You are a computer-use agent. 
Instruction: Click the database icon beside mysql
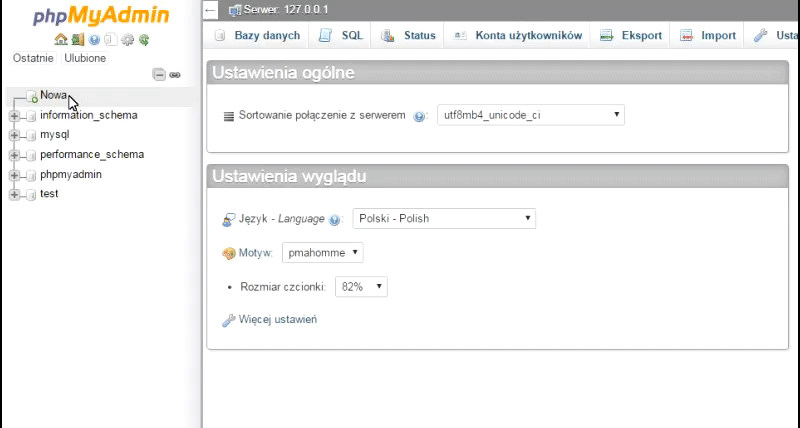click(x=31, y=135)
